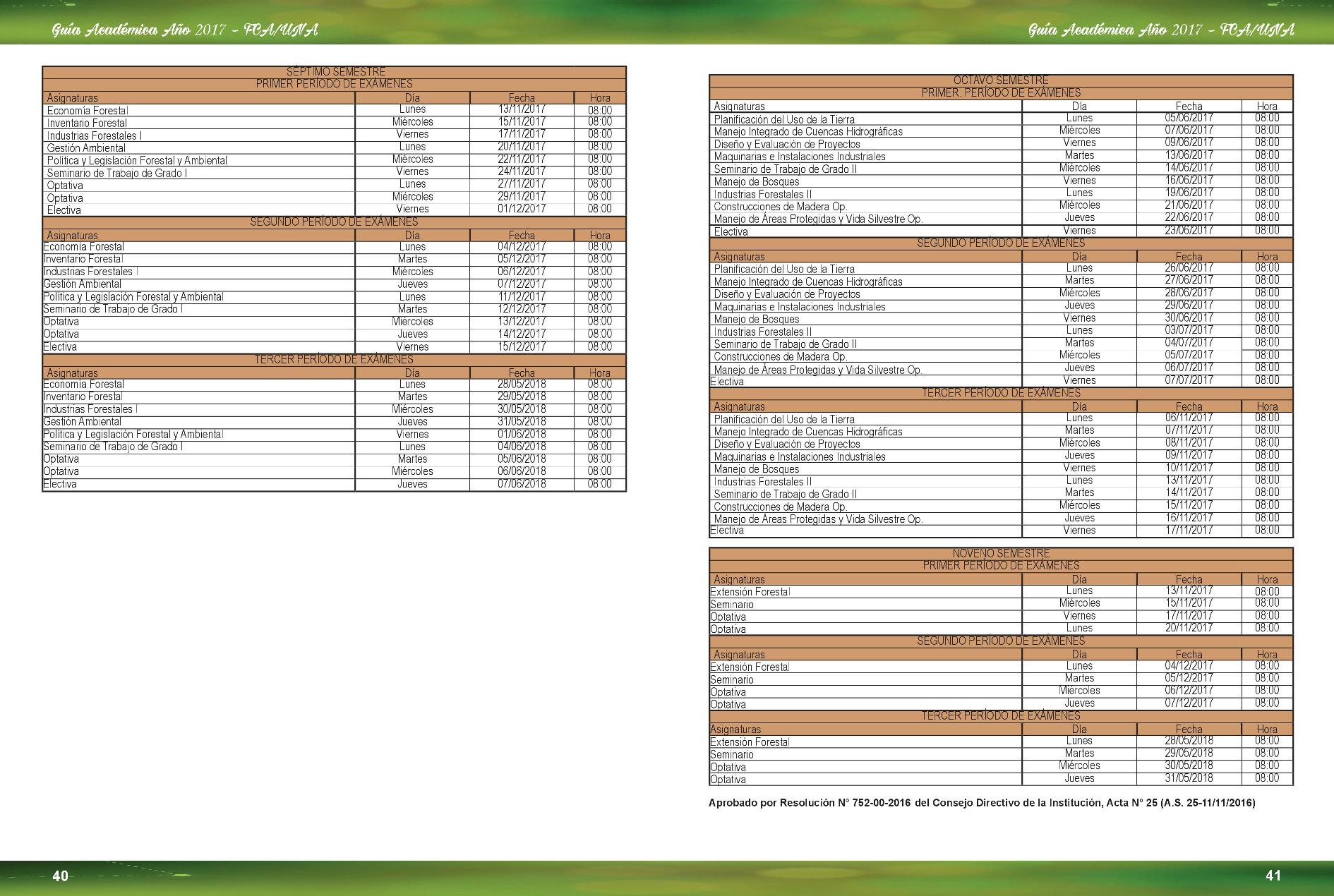This screenshot has height=896, width=1334.
Task: Click the date 16/11/2017
Action: [1189, 518]
